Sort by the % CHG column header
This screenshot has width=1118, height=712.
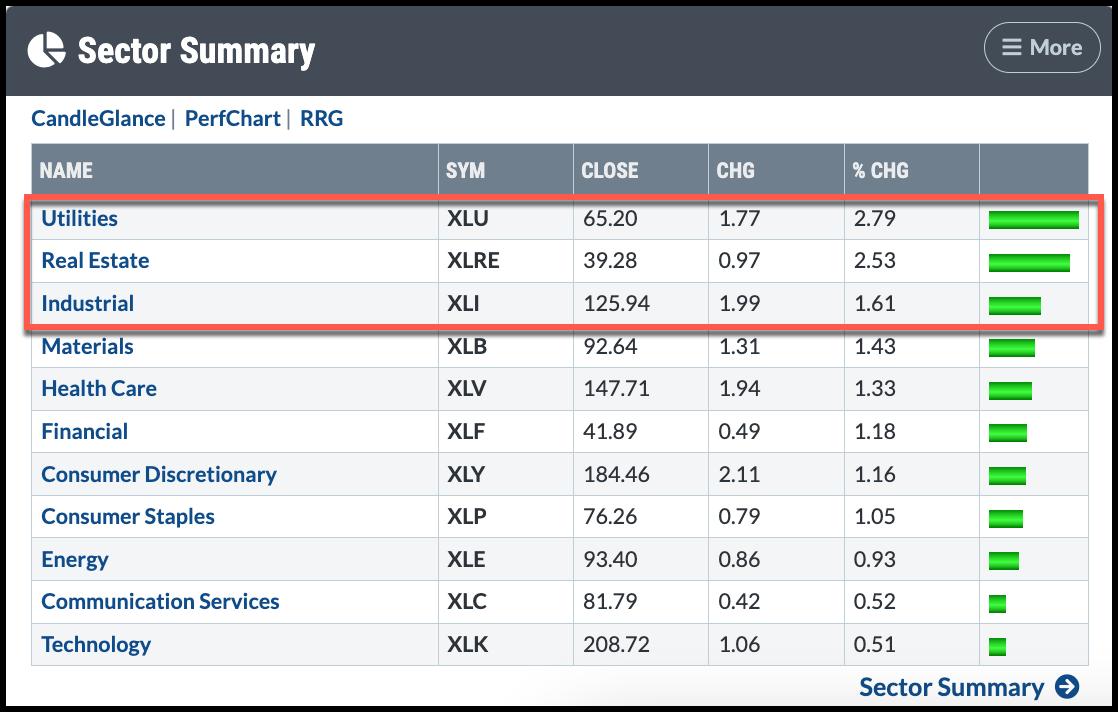click(x=880, y=170)
